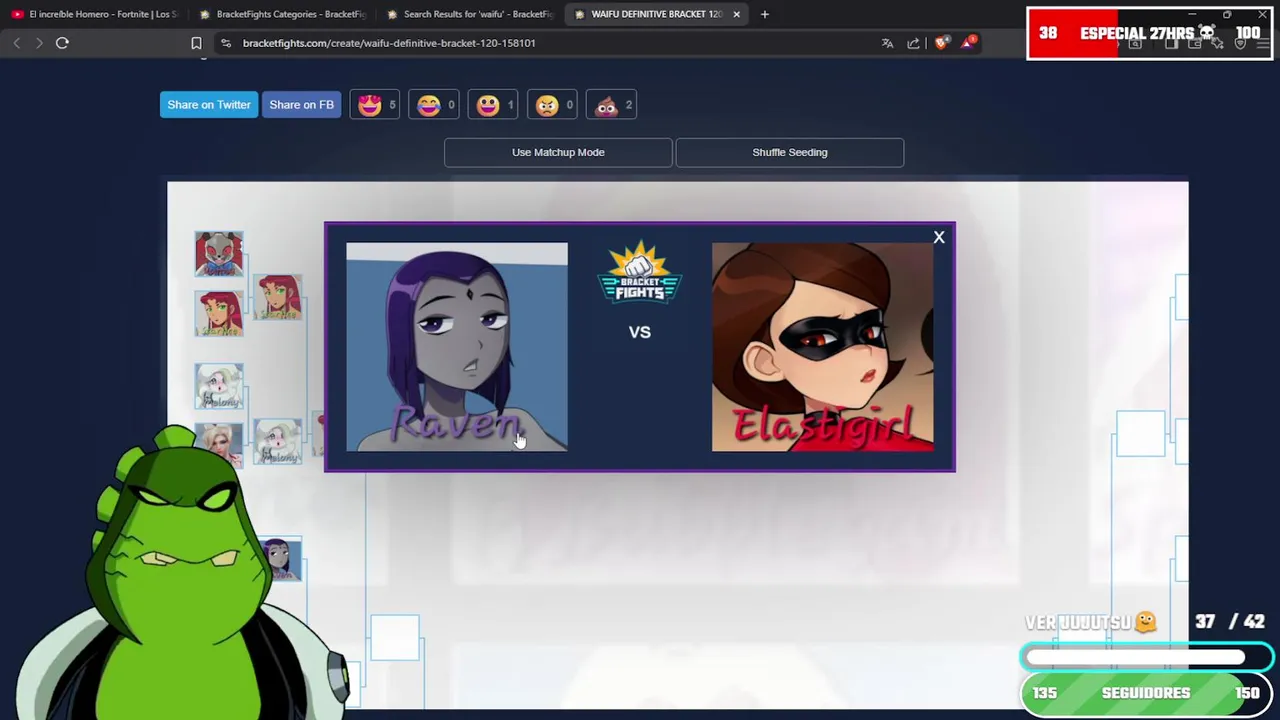React with laughing emoji
Viewport: 1280px width, 720px height.
434,105
